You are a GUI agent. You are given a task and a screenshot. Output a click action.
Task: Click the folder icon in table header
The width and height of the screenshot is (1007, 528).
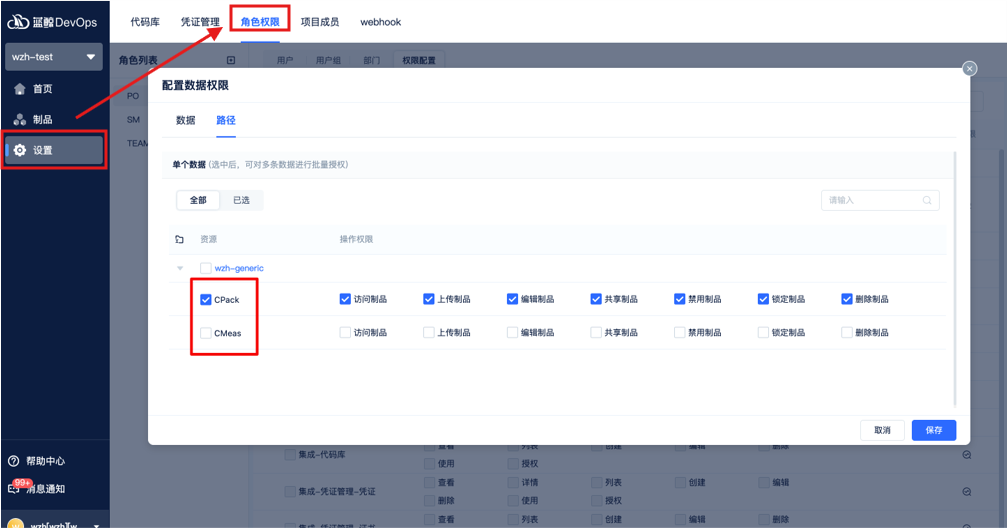[180, 240]
